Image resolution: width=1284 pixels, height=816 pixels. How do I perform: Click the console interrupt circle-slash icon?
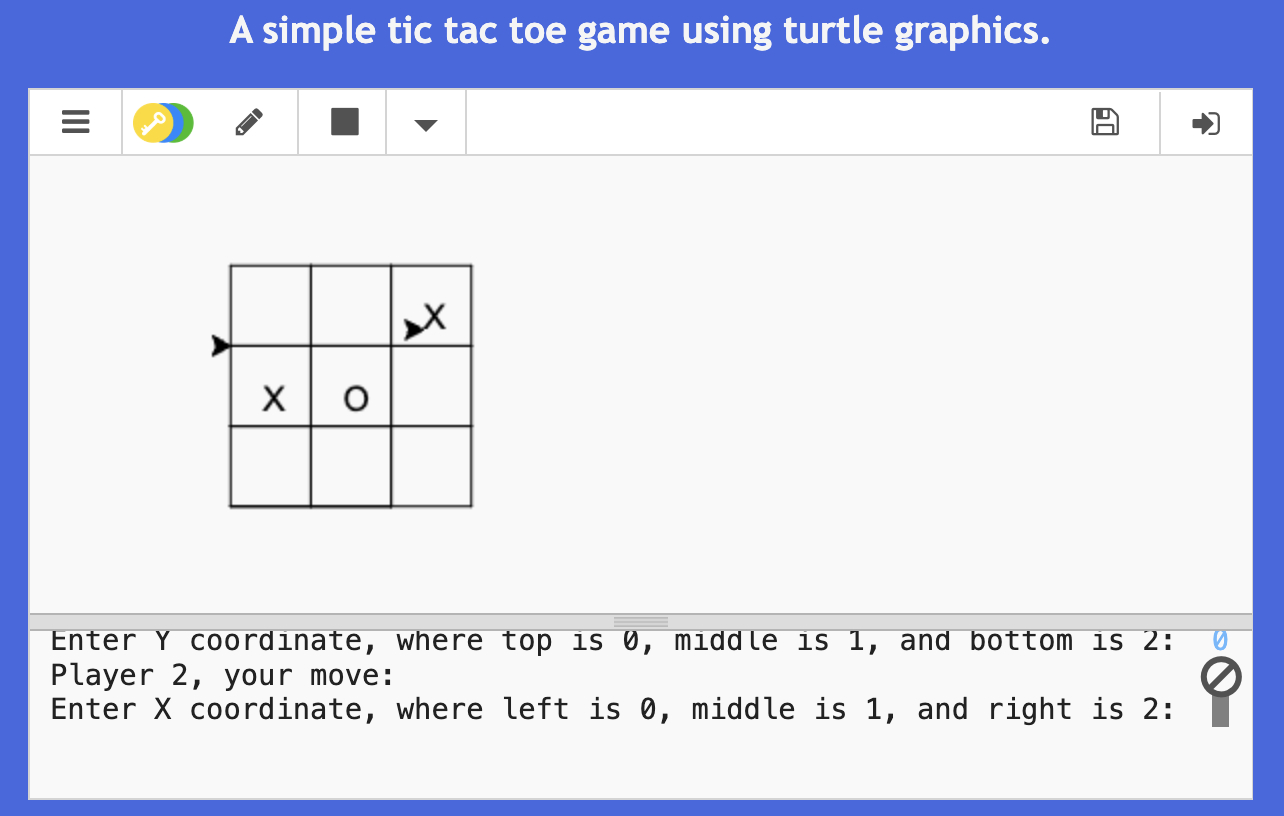[1221, 677]
